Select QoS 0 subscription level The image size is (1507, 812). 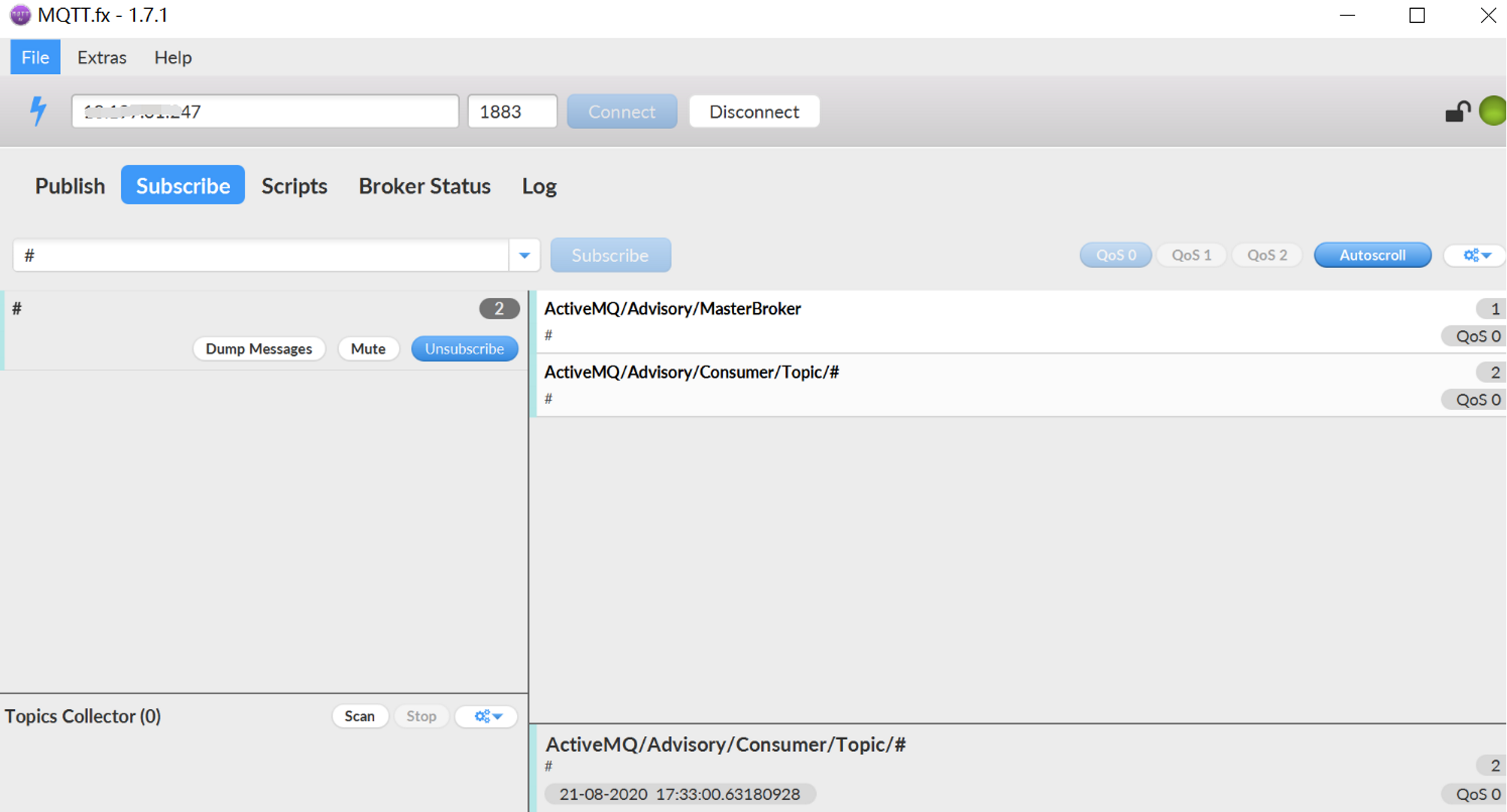point(1116,255)
